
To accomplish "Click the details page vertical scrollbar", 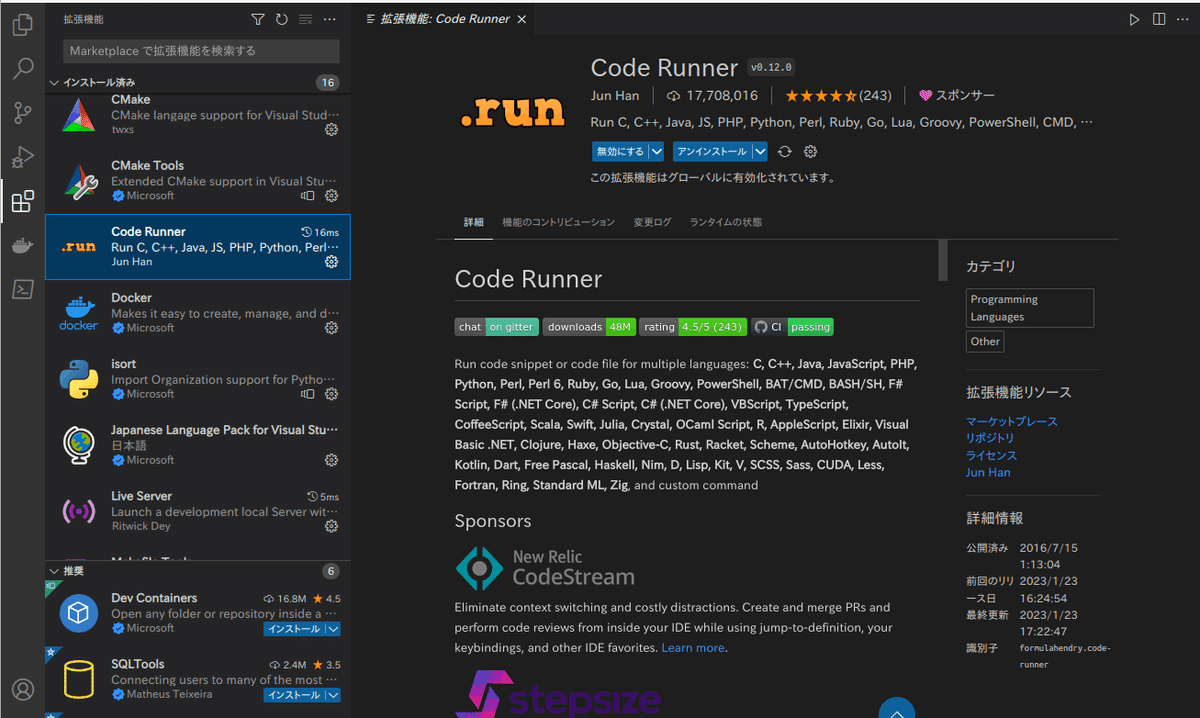I will tap(942, 261).
